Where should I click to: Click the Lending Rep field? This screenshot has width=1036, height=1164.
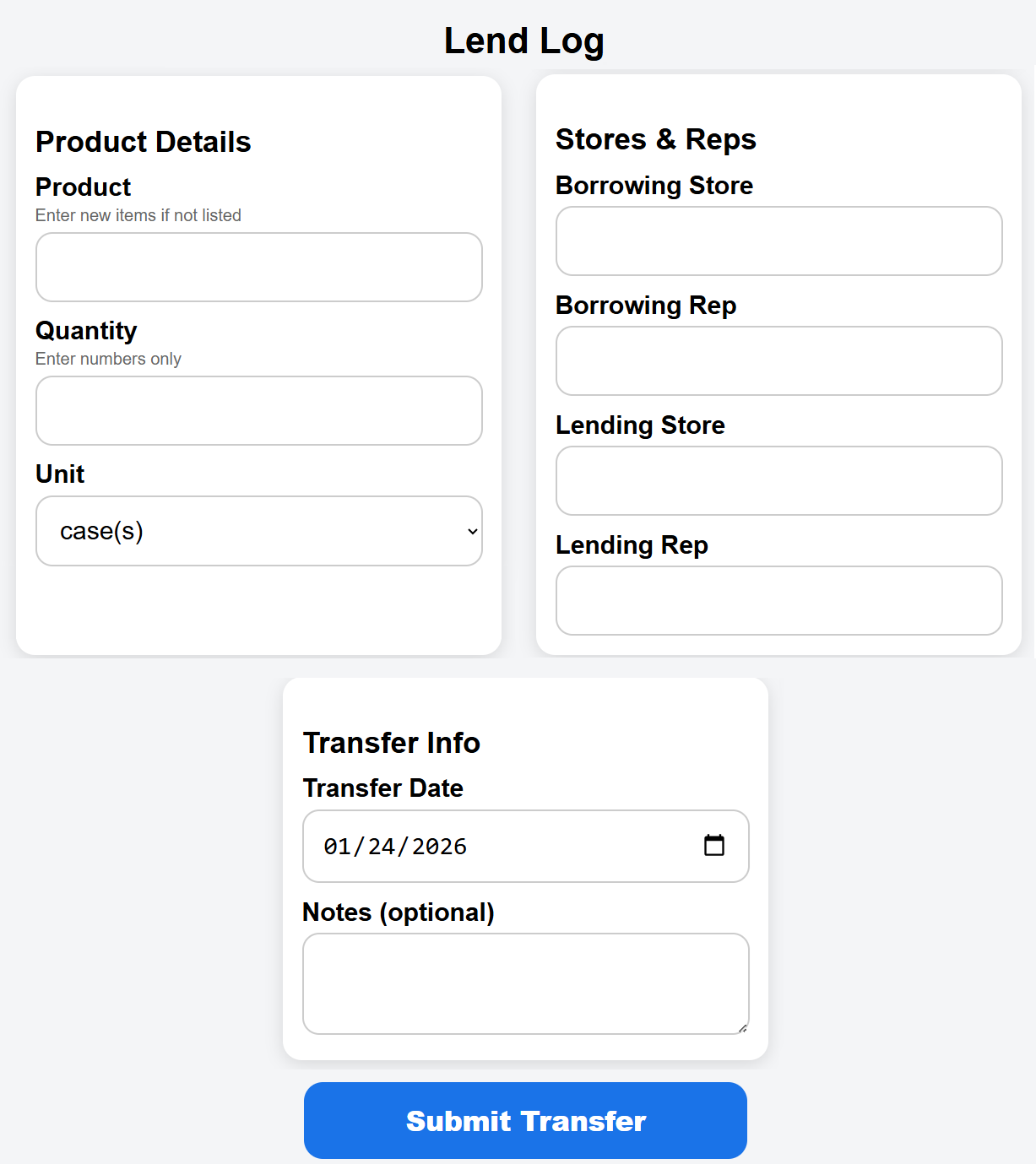778,600
